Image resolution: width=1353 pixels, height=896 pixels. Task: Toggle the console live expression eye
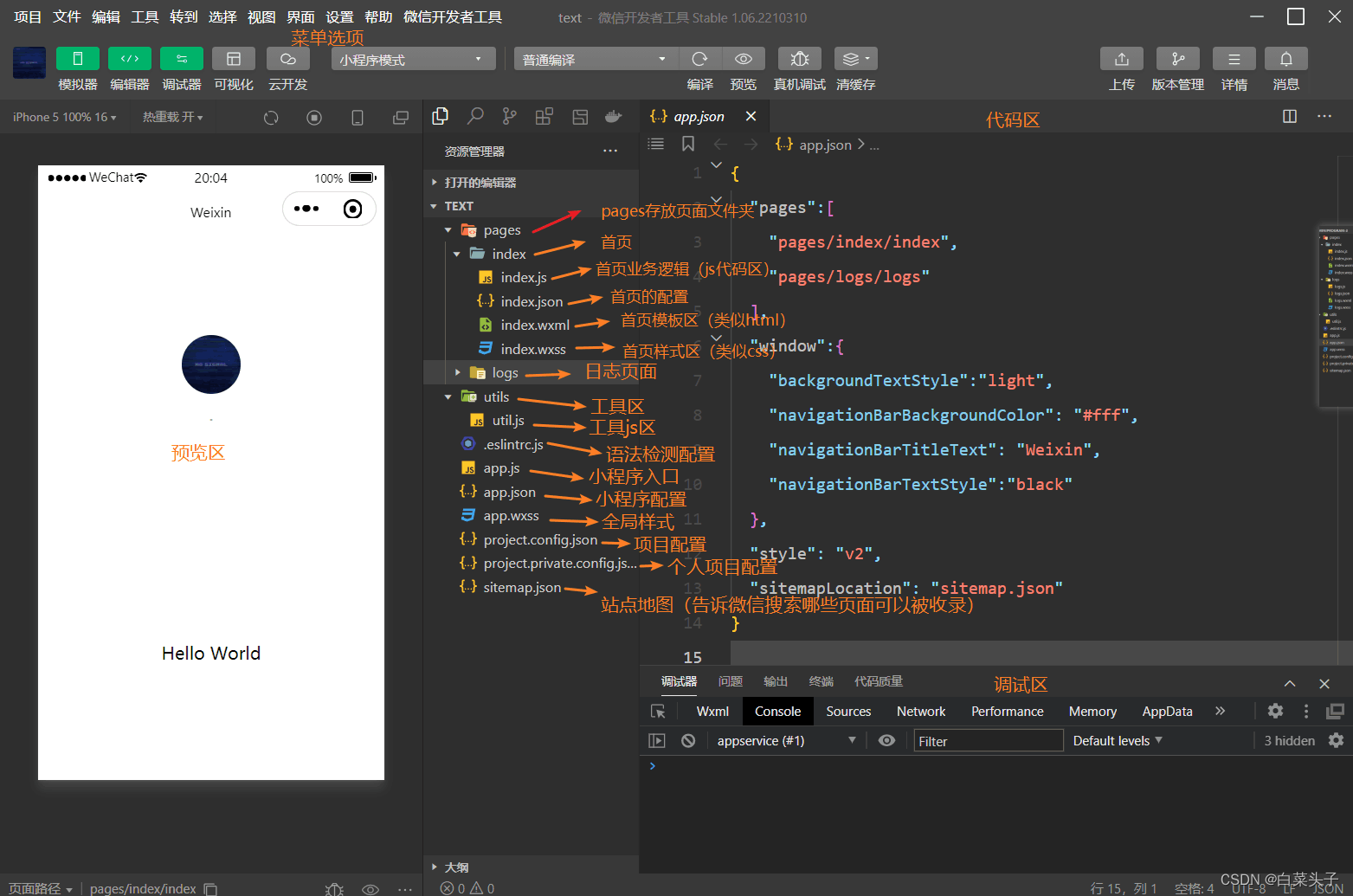887,740
